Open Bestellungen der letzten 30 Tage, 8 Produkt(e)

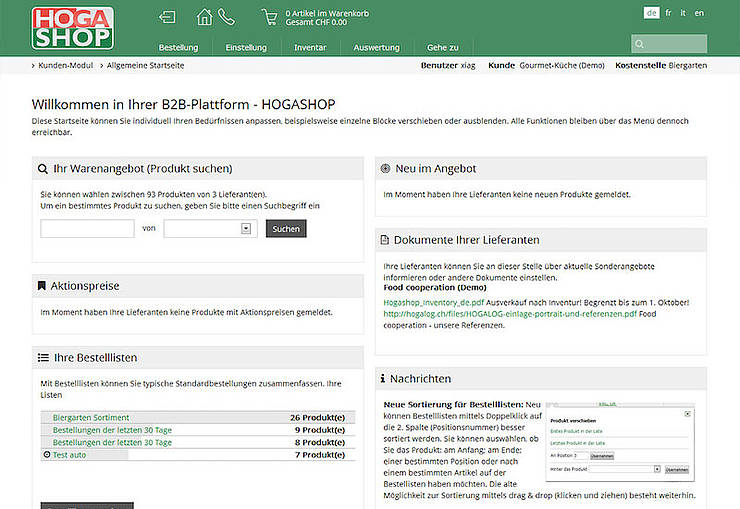click(x=112, y=442)
